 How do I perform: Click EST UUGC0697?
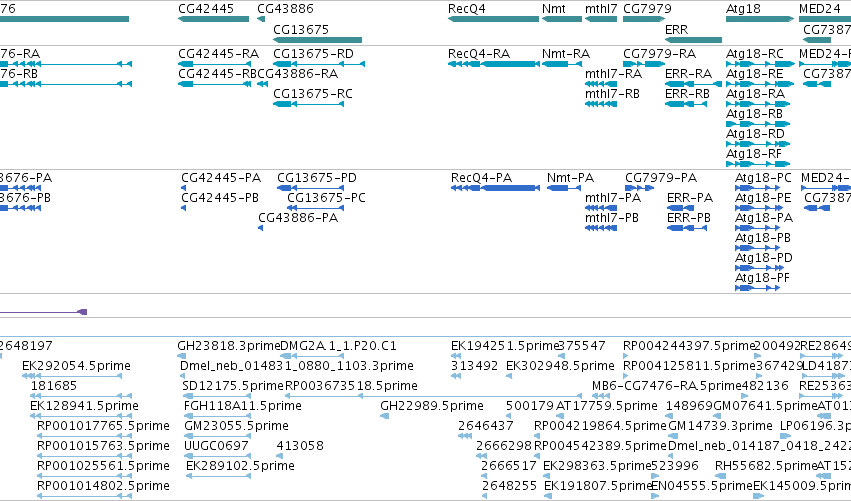point(216,446)
